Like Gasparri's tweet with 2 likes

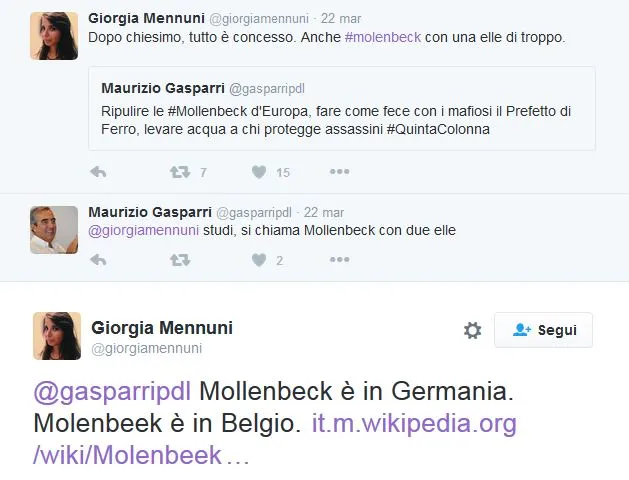259,260
